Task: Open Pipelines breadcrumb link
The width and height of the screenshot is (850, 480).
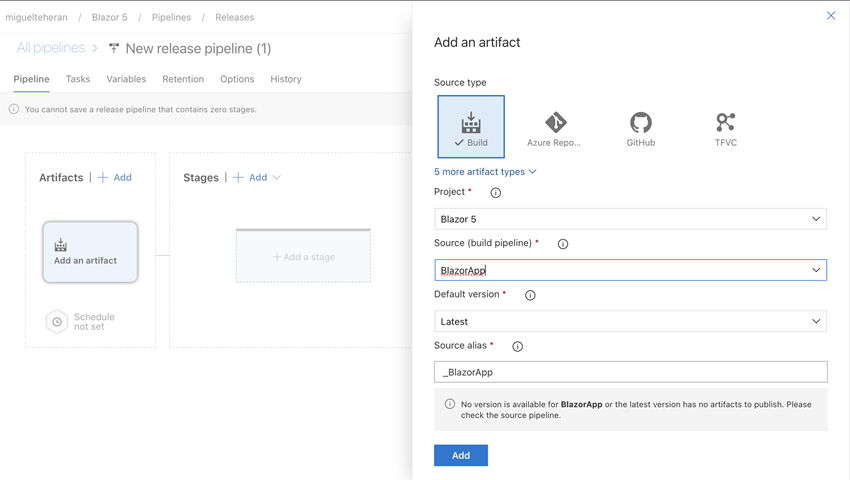Action: [x=171, y=17]
